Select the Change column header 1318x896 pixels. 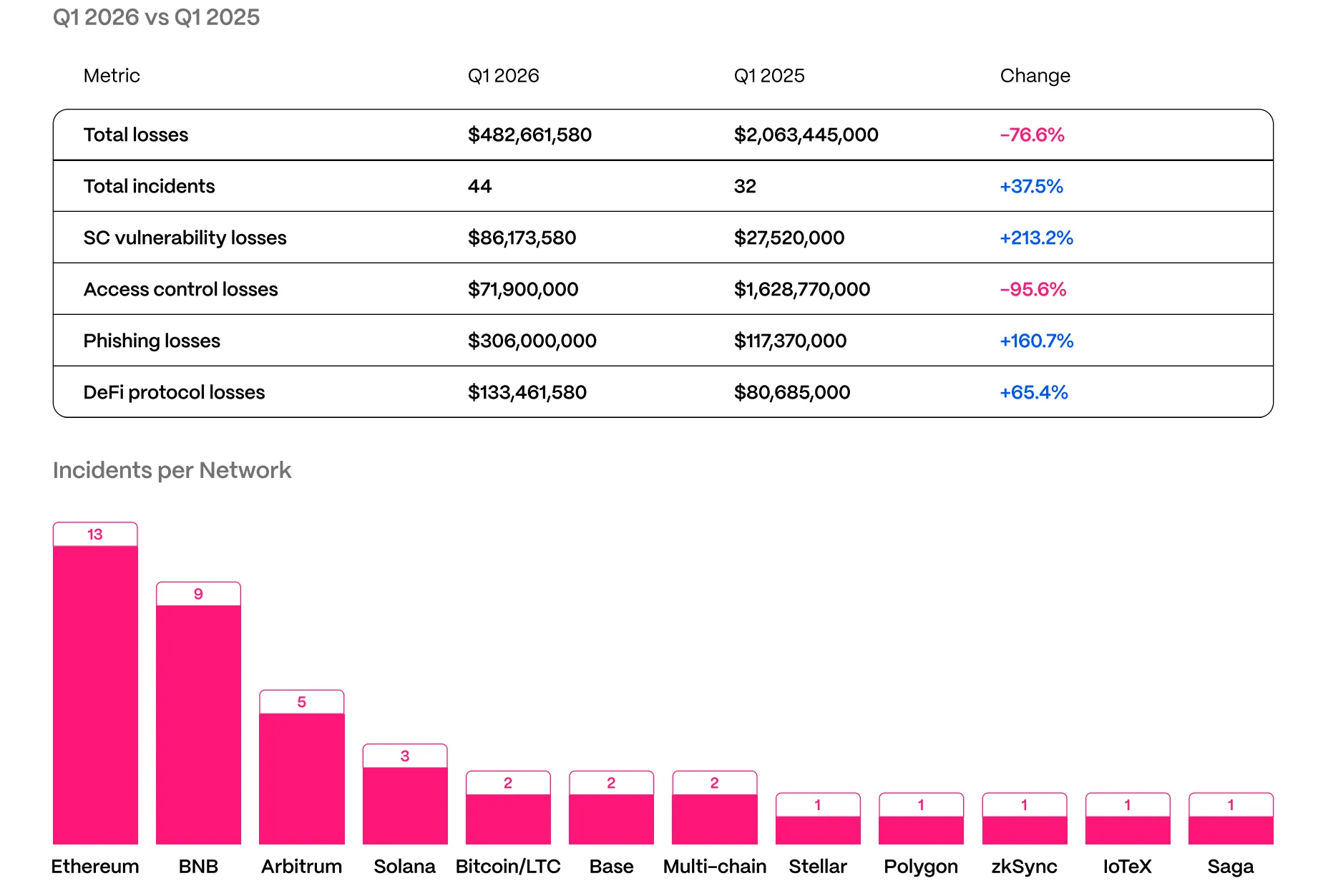click(x=1035, y=75)
